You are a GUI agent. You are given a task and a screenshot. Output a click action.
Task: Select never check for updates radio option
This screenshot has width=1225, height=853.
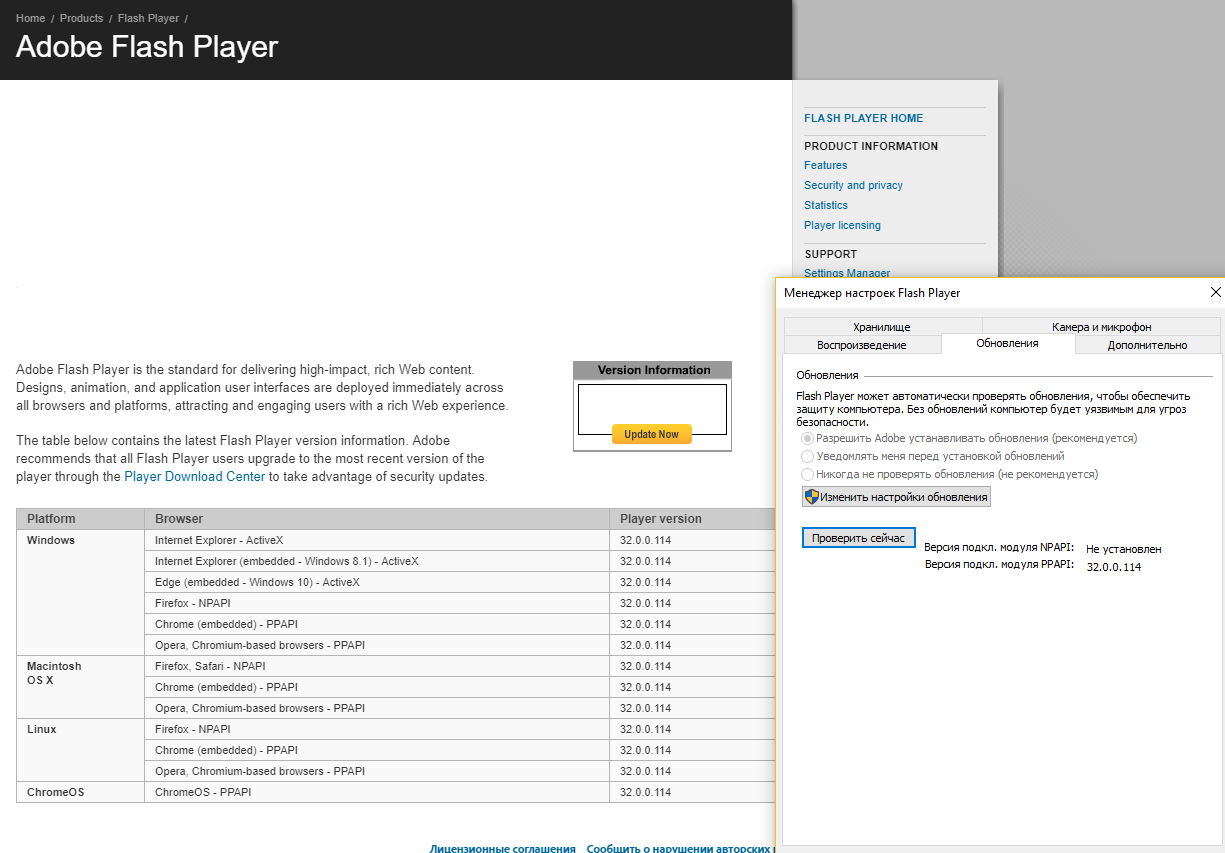tap(807, 474)
